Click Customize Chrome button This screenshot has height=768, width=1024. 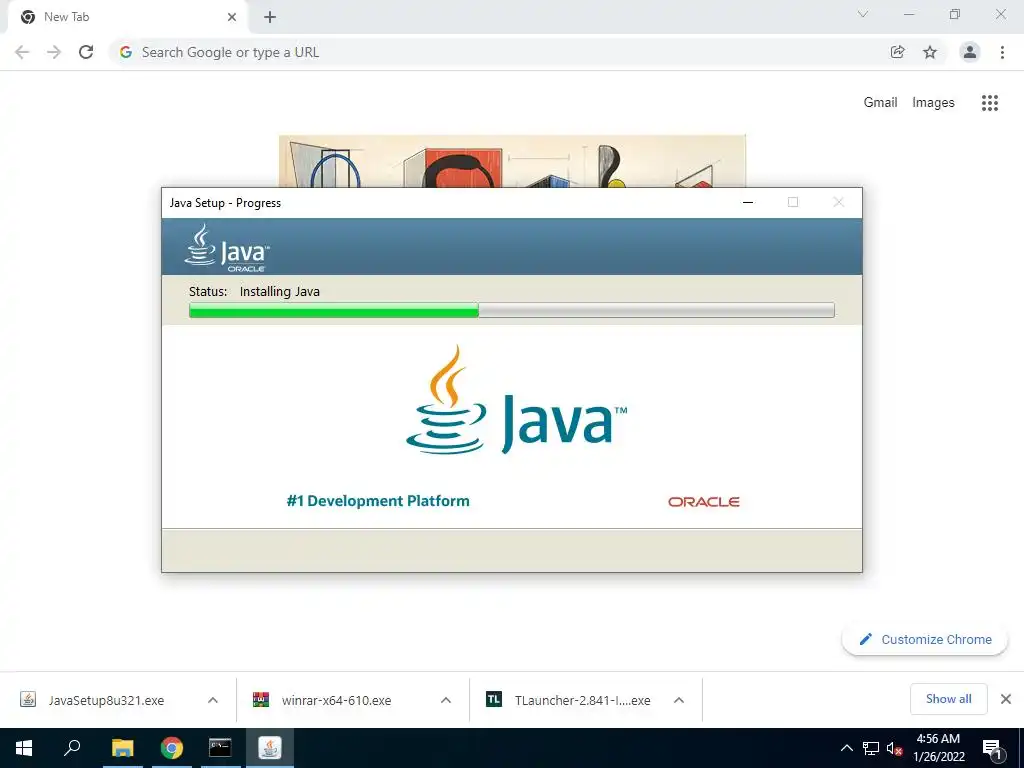[x=925, y=639]
